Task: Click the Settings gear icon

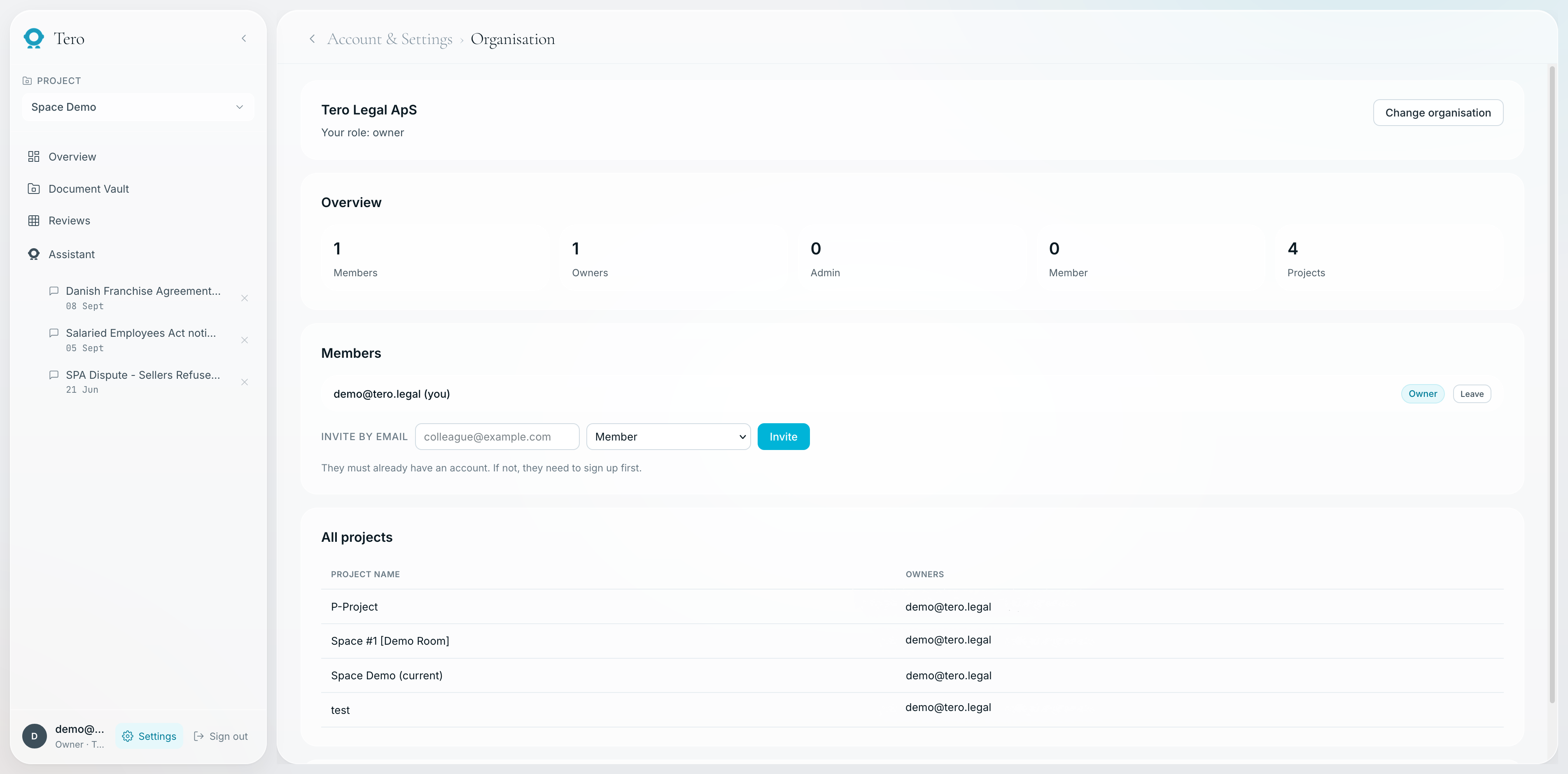Action: [127, 736]
